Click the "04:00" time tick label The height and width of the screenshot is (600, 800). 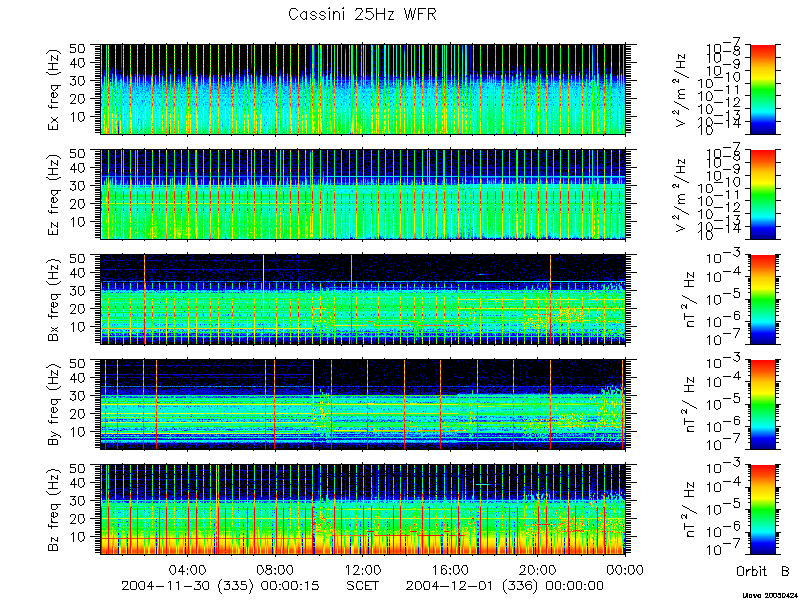[x=188, y=570]
